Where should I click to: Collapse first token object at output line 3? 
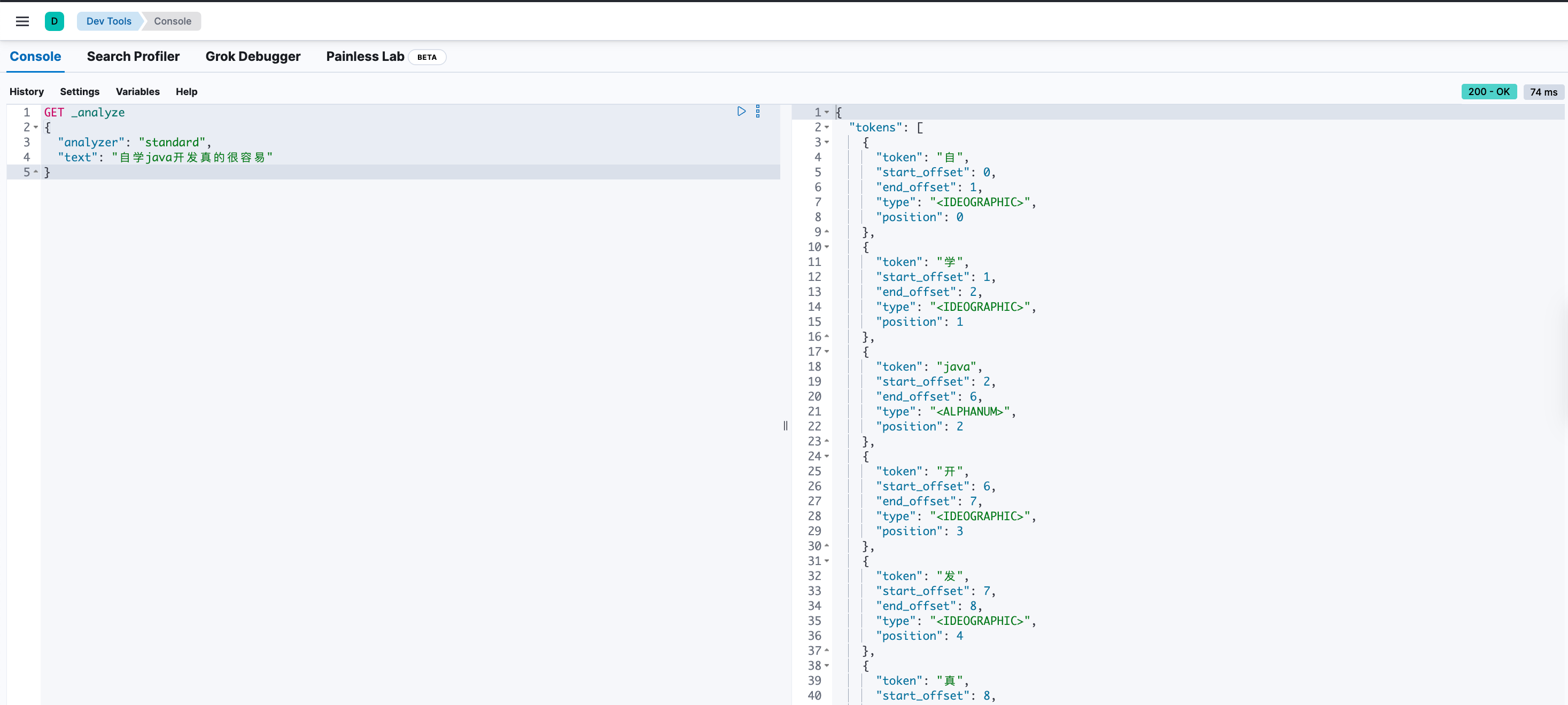pos(827,143)
